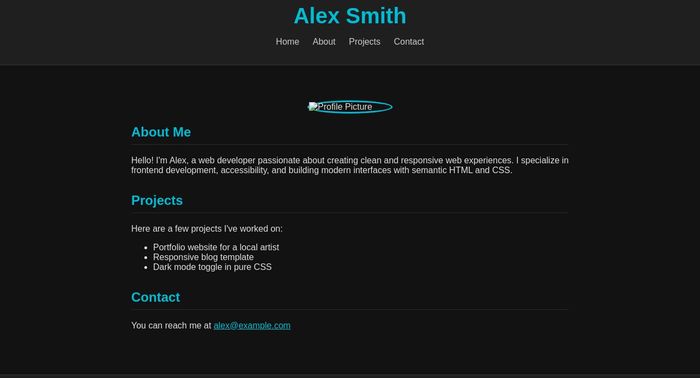Select Projects in the navigation bar
Screen dimensions: 700x378
point(364,42)
